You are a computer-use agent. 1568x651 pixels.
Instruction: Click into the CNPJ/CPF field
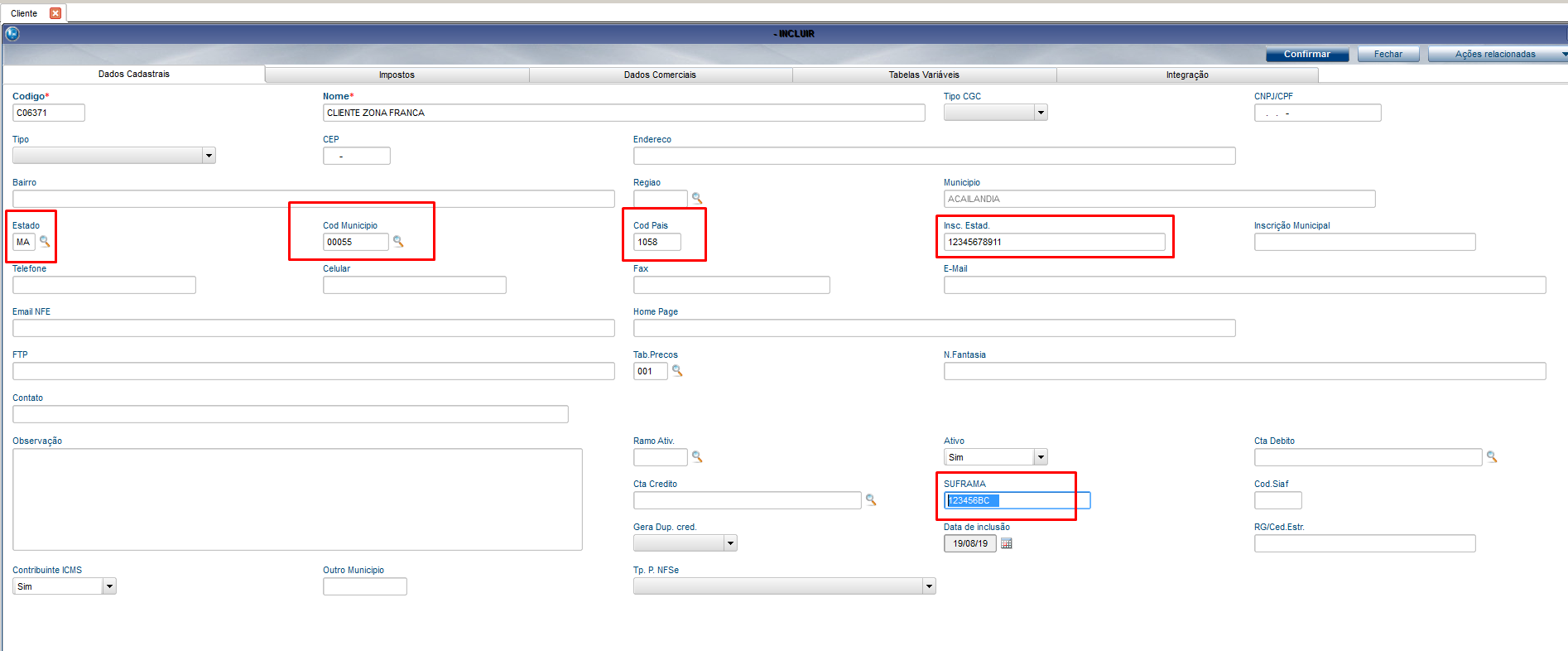(1318, 113)
